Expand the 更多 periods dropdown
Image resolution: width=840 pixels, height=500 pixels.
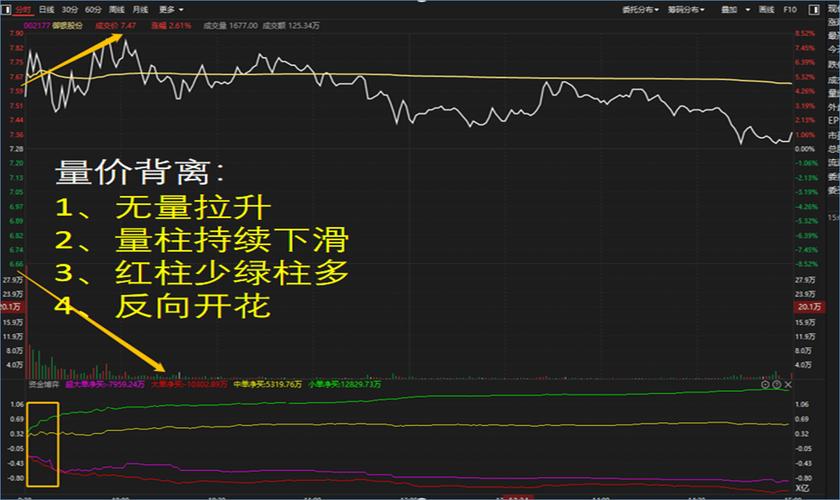pos(171,10)
